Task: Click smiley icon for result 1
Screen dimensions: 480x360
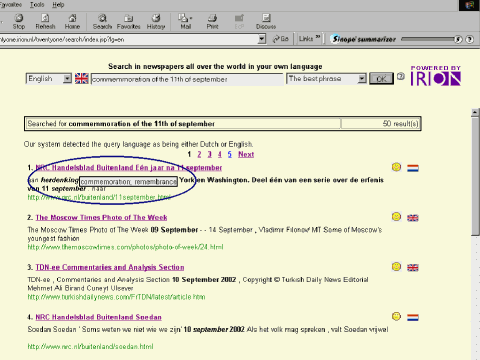Action: [396, 167]
